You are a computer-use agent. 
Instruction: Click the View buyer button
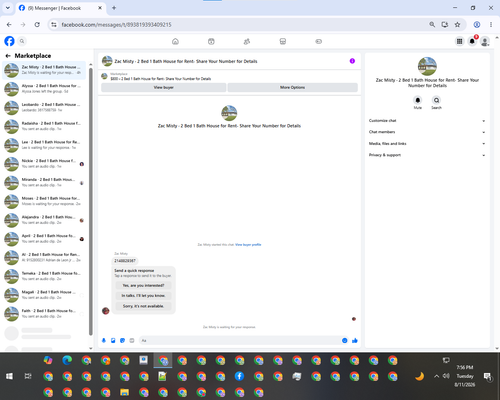pyautogui.click(x=163, y=87)
